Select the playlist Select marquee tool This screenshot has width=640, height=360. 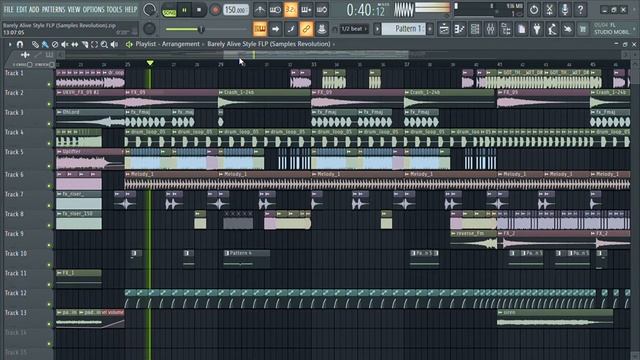click(x=95, y=44)
